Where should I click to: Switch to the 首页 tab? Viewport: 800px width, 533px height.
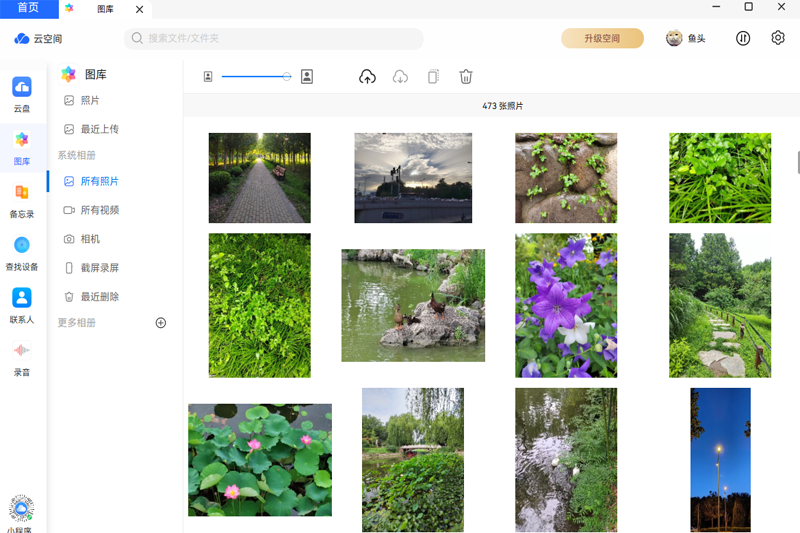(29, 8)
